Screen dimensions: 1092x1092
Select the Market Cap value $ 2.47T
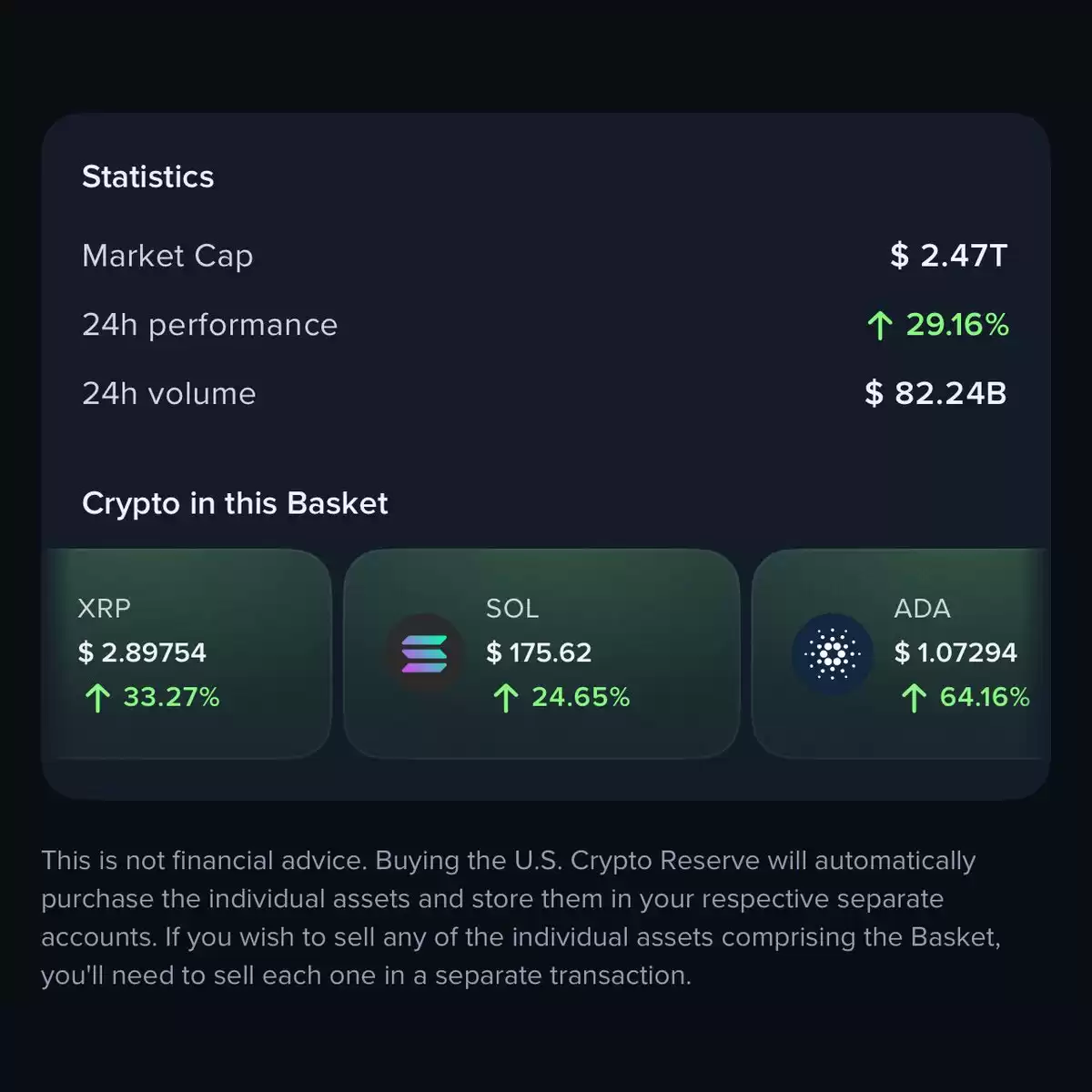pyautogui.click(x=949, y=256)
